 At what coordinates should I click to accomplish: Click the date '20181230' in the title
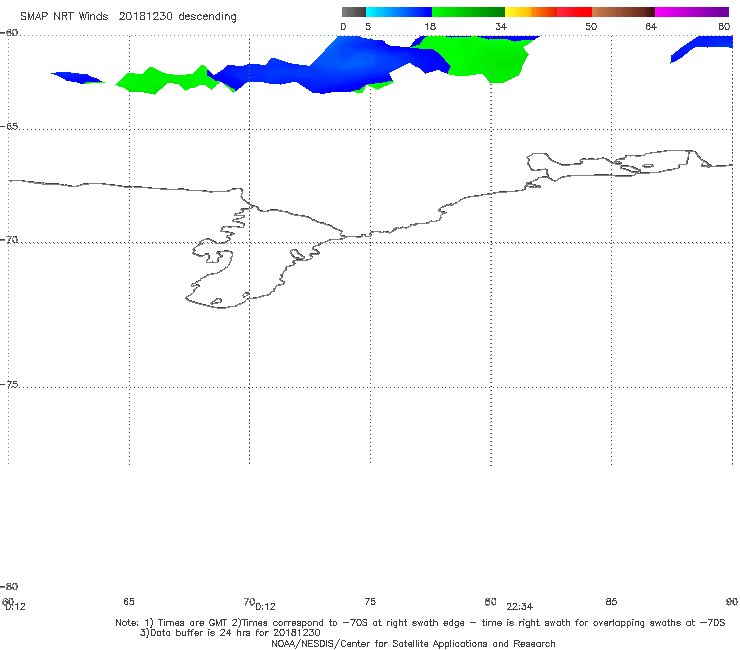(x=145, y=16)
